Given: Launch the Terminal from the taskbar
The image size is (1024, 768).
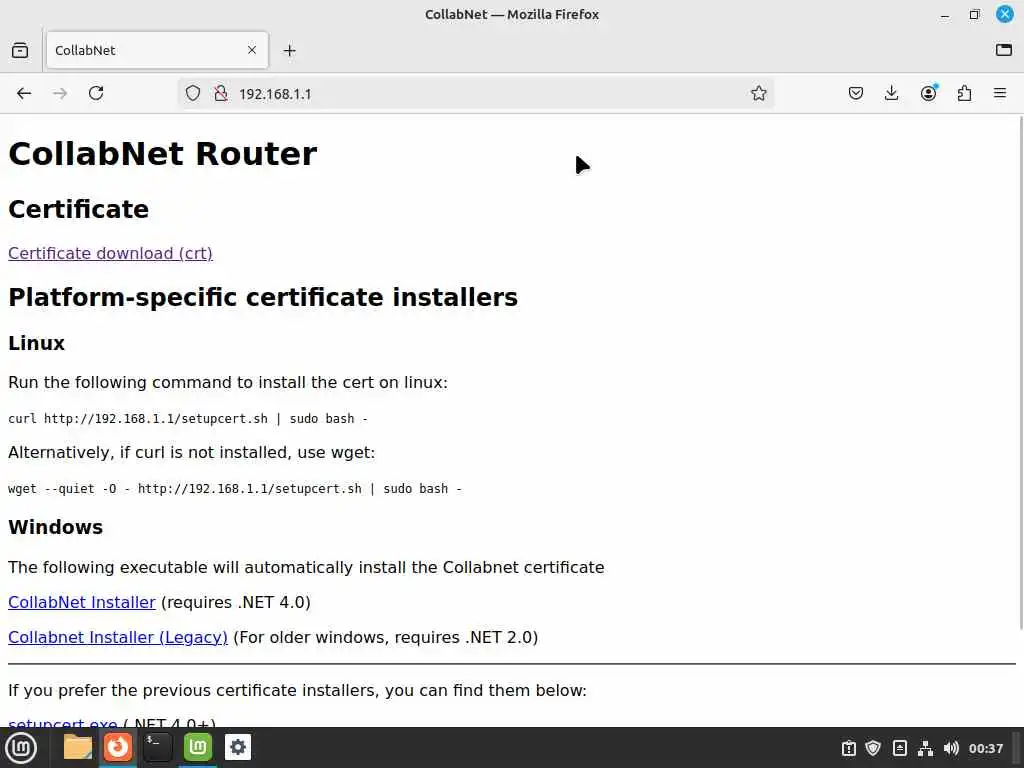Looking at the screenshot, I should click(157, 747).
